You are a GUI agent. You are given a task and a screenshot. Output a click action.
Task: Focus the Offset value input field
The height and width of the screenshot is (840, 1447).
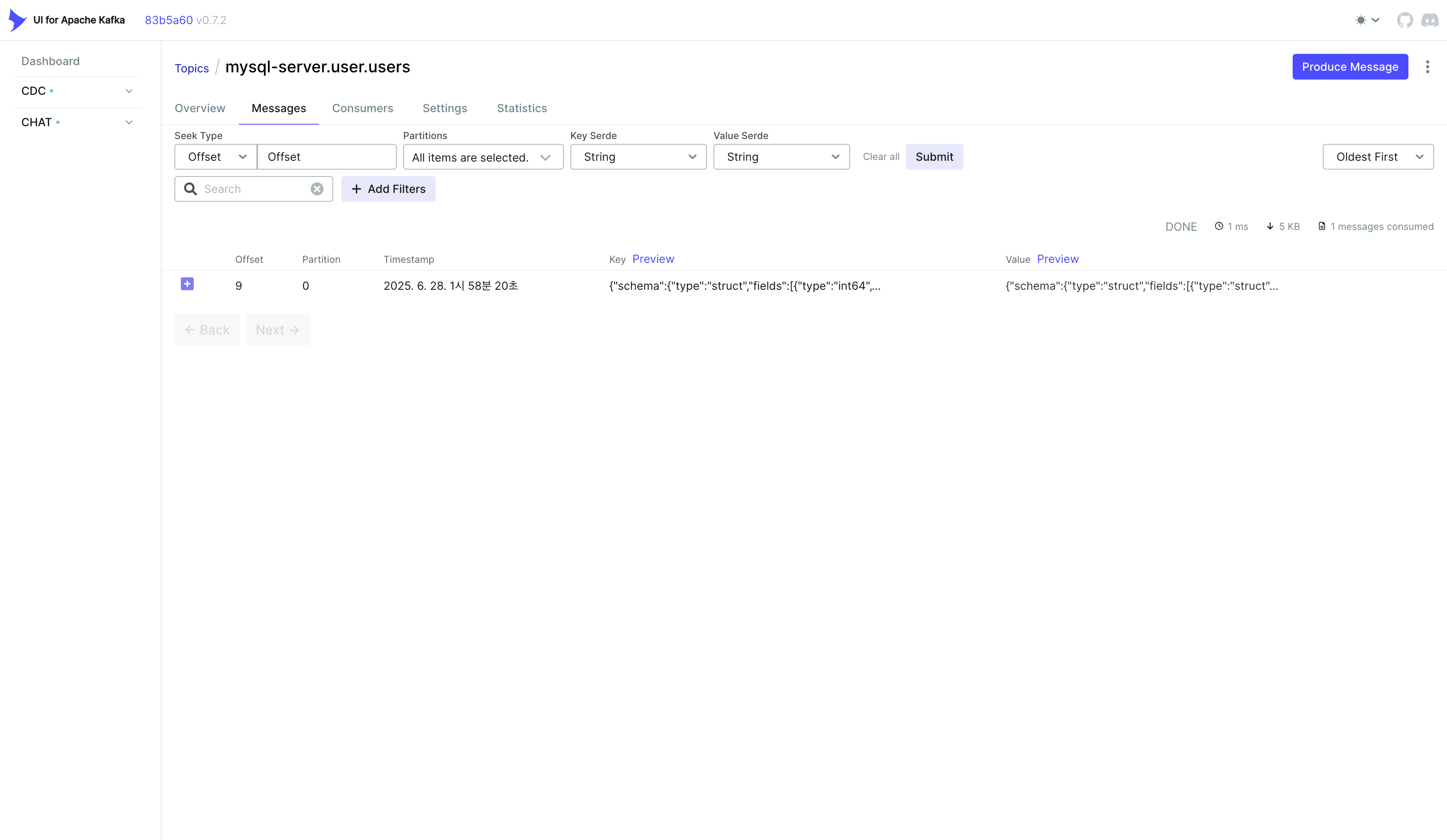(x=327, y=157)
